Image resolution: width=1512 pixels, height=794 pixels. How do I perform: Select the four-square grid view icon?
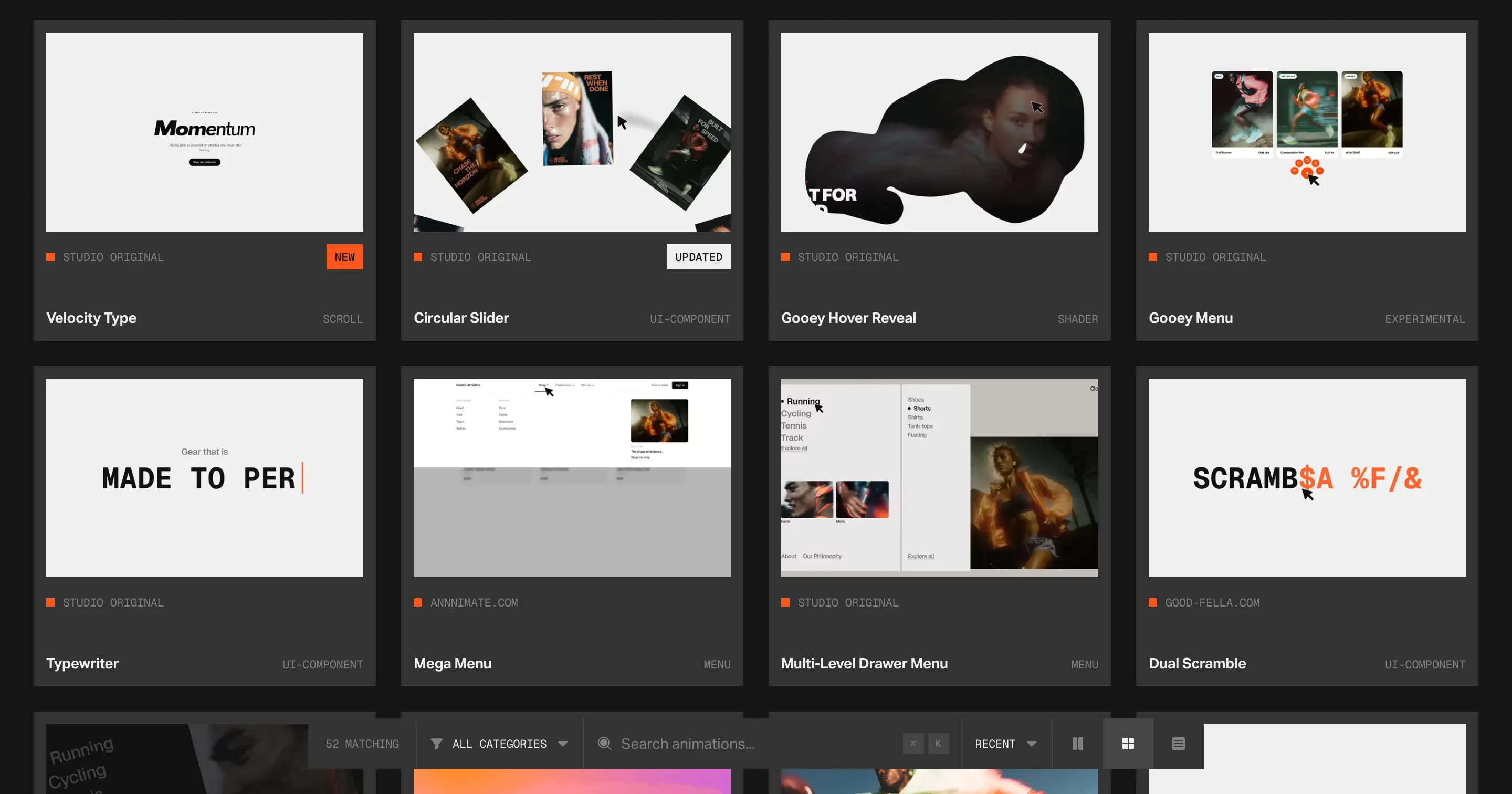pyautogui.click(x=1128, y=744)
